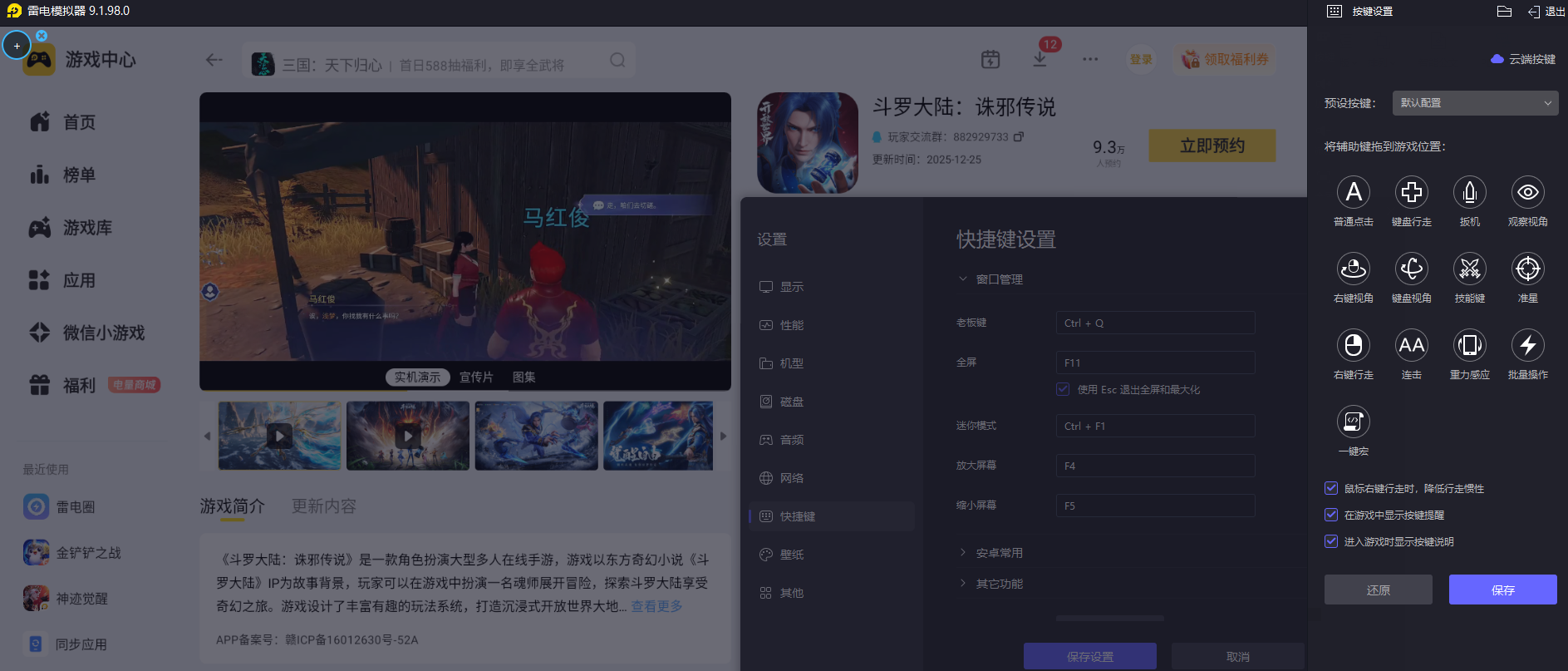Open the three-dot more menu

[1090, 59]
